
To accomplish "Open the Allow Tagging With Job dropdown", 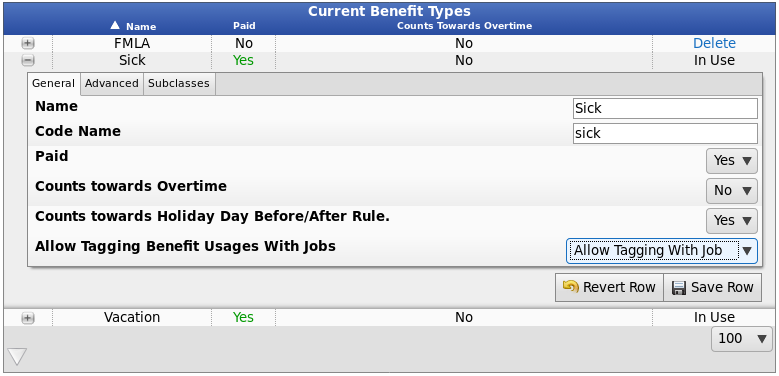I will pos(662,251).
